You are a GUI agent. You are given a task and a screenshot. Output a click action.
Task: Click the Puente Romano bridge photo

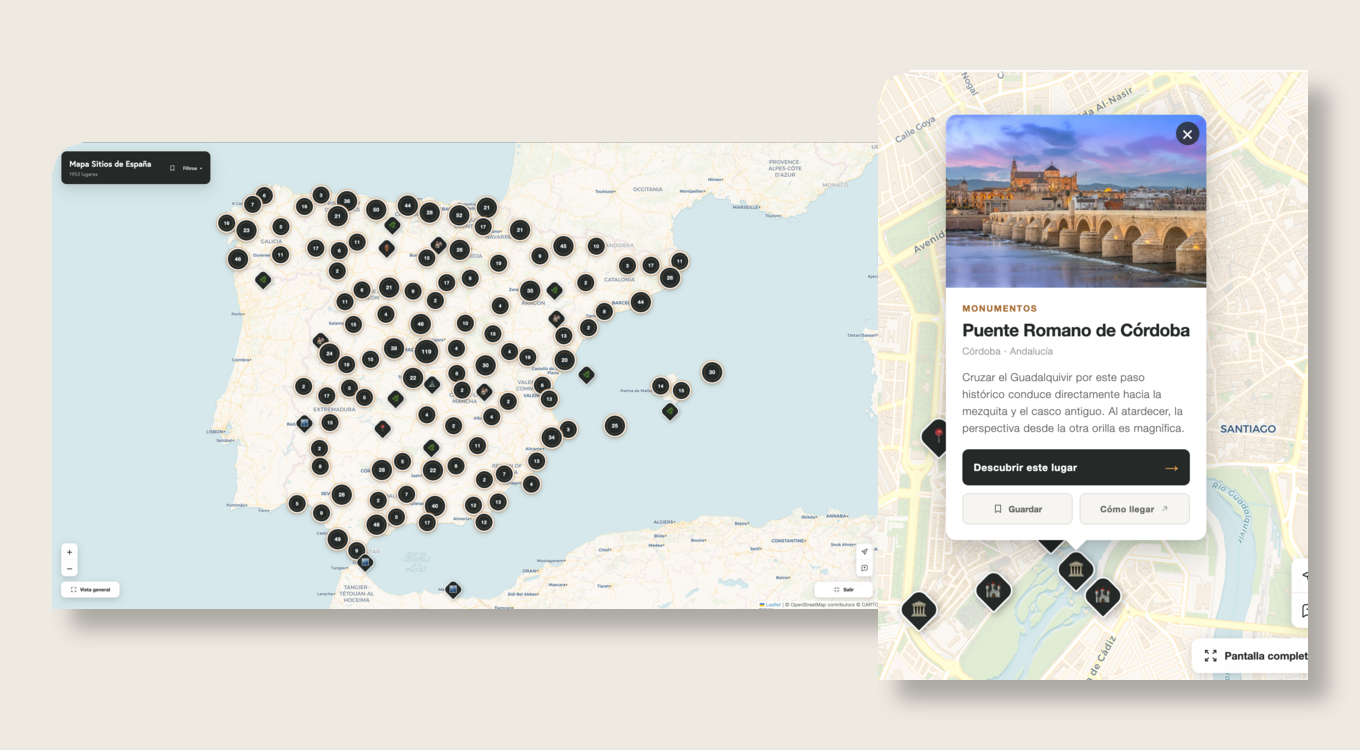click(1076, 201)
